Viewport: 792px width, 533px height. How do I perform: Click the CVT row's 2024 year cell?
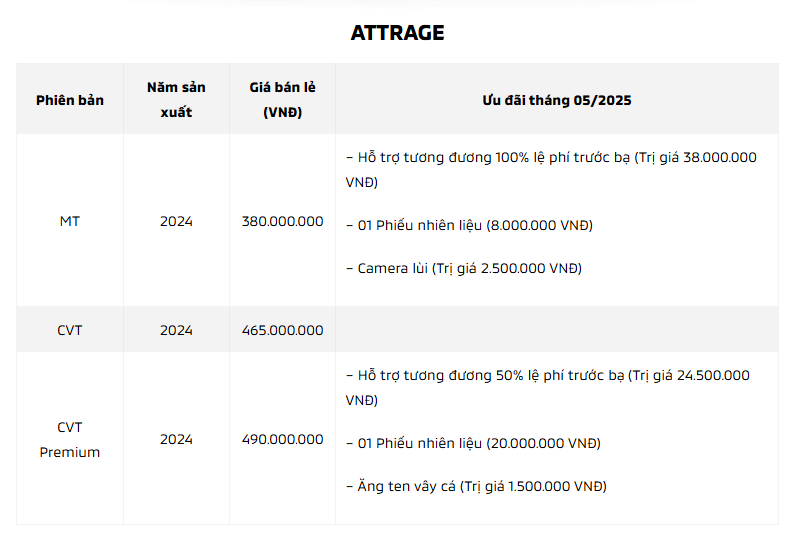[x=176, y=330]
